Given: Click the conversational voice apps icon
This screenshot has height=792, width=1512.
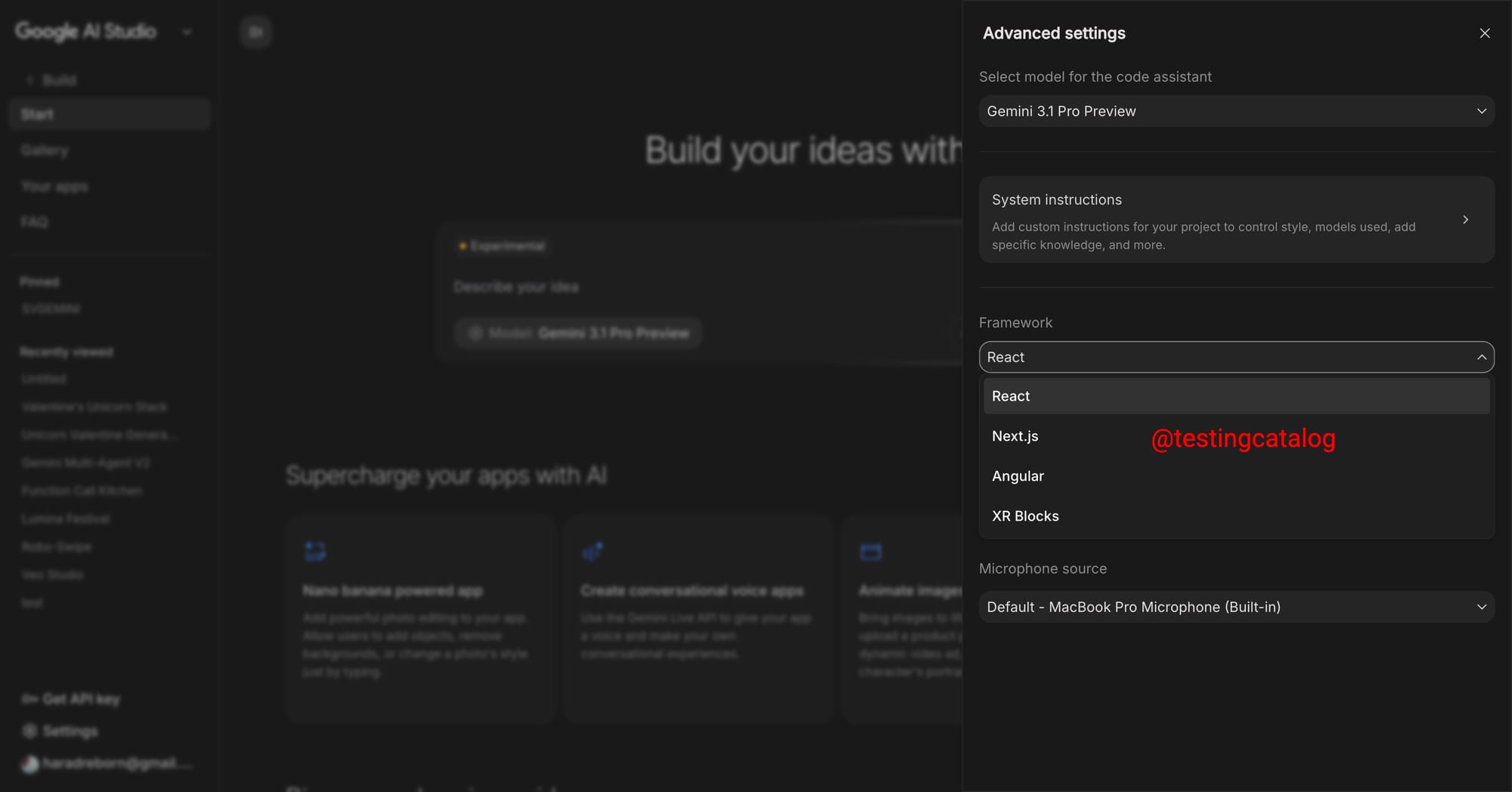Looking at the screenshot, I should [x=593, y=552].
